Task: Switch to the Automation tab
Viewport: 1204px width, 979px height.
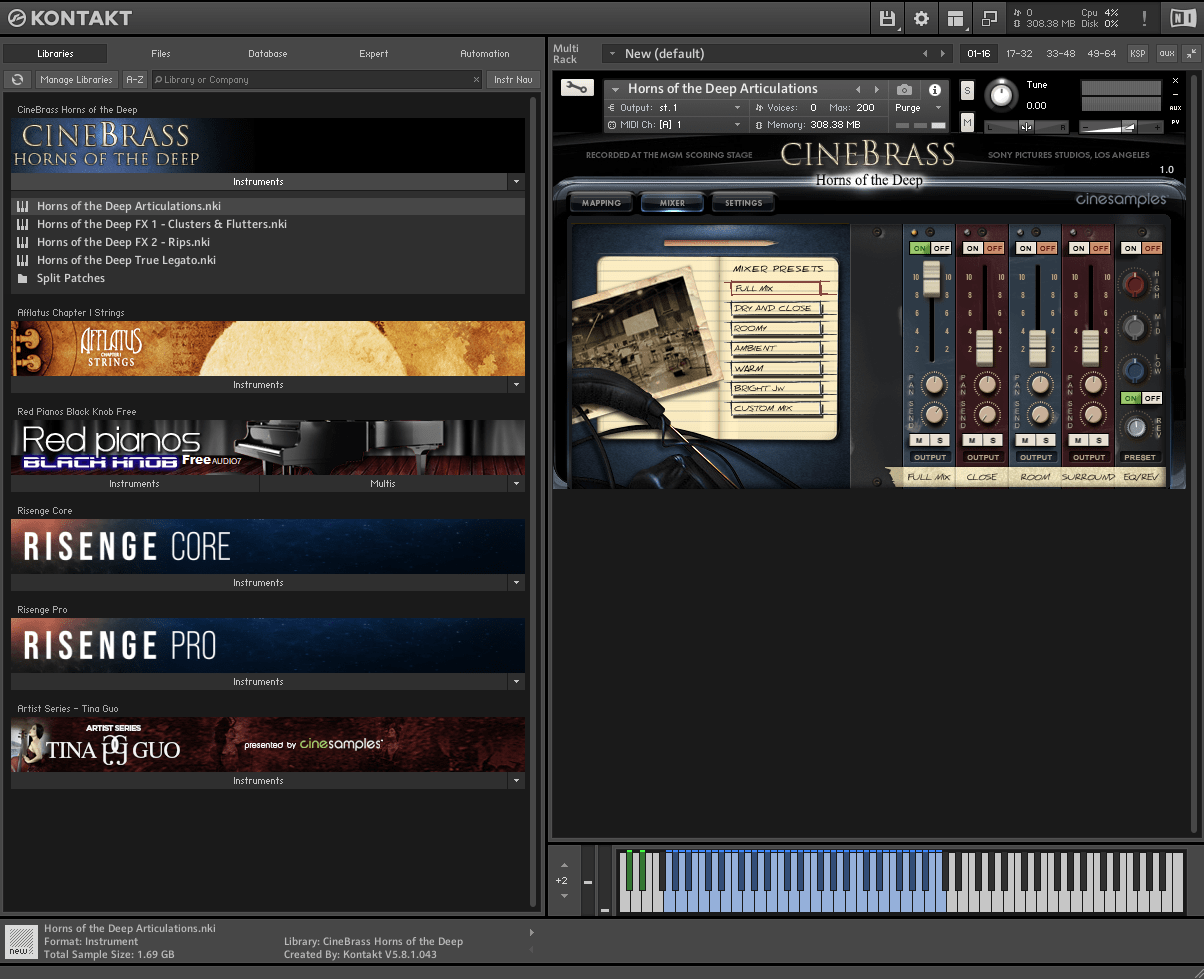Action: click(x=485, y=54)
